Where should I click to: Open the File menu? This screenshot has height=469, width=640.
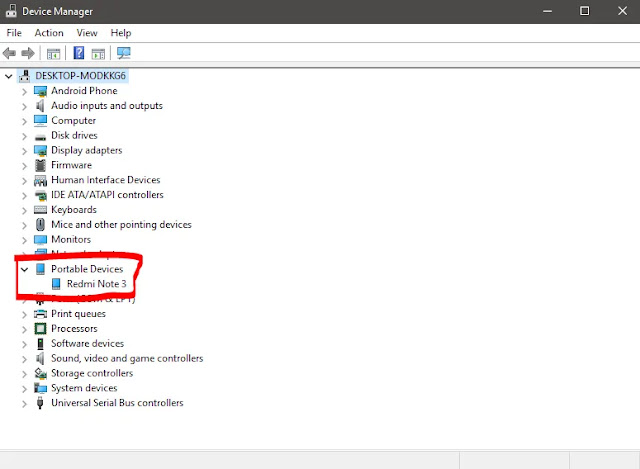click(14, 33)
